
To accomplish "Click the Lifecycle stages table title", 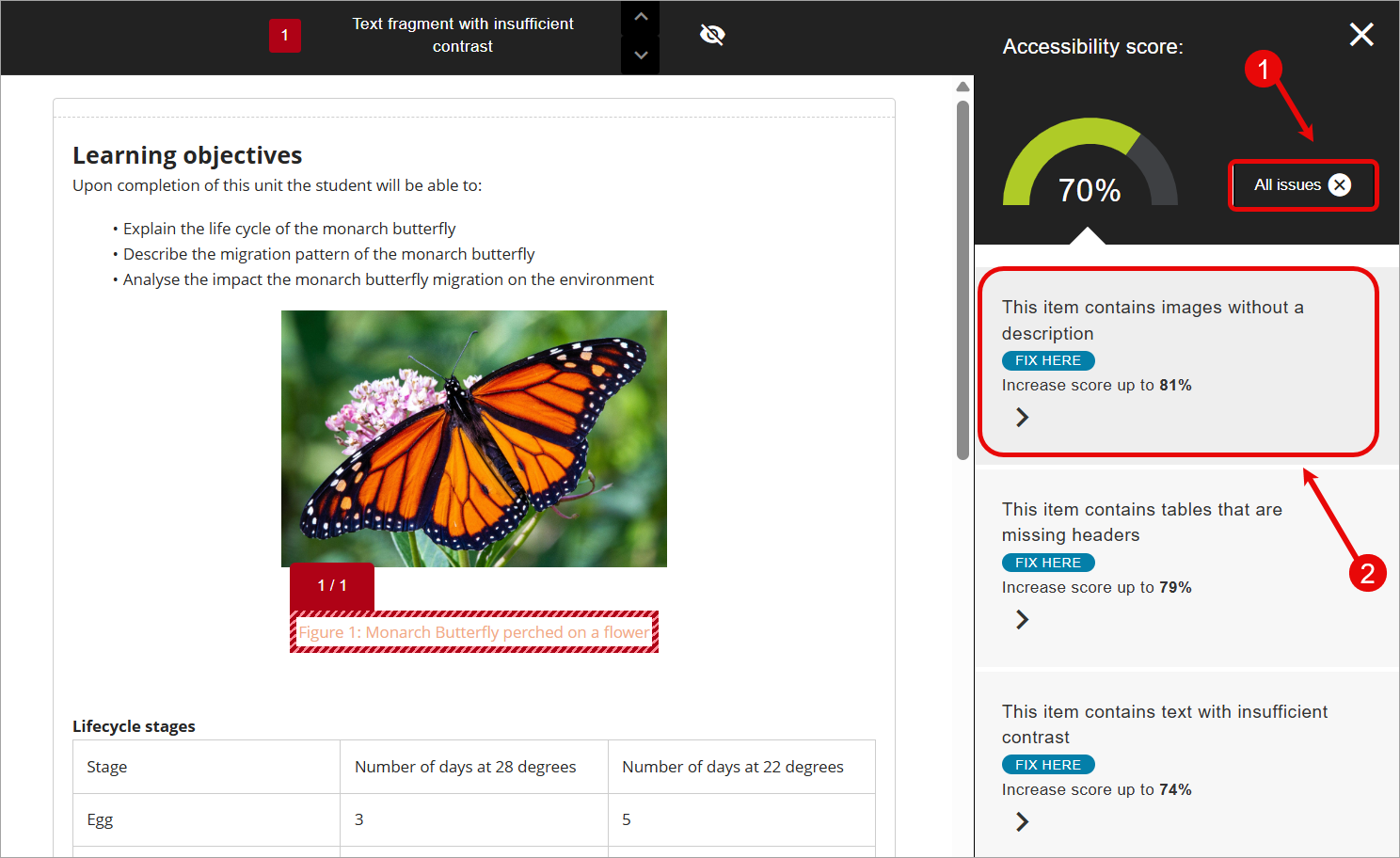I will point(134,726).
